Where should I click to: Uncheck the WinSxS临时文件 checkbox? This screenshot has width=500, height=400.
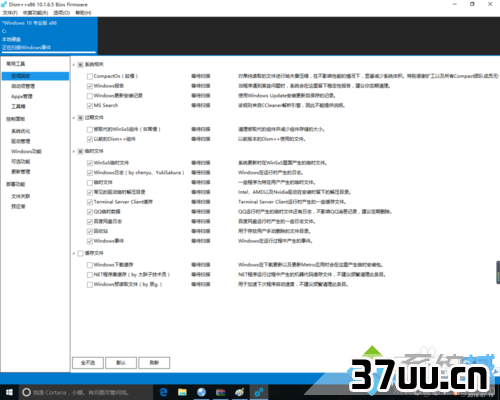click(89, 163)
